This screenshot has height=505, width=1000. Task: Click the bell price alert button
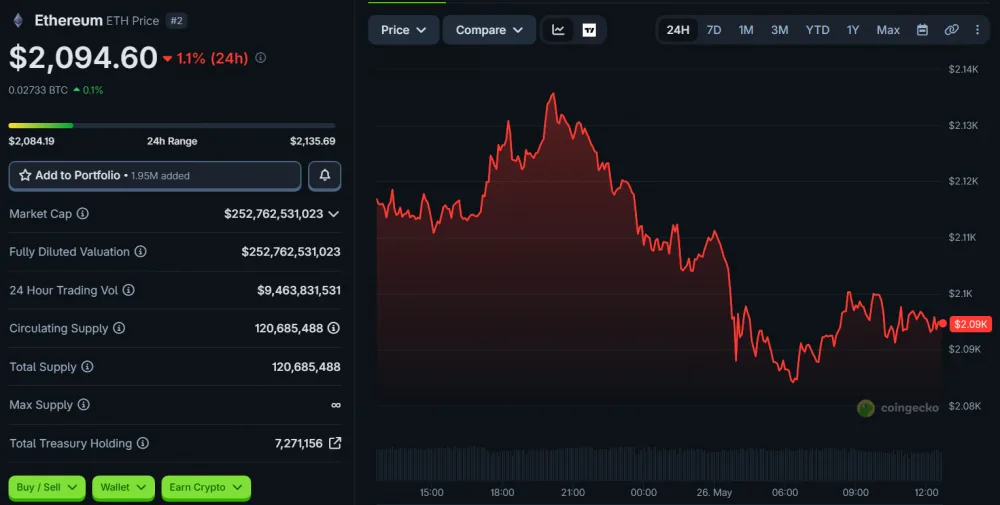pos(325,175)
